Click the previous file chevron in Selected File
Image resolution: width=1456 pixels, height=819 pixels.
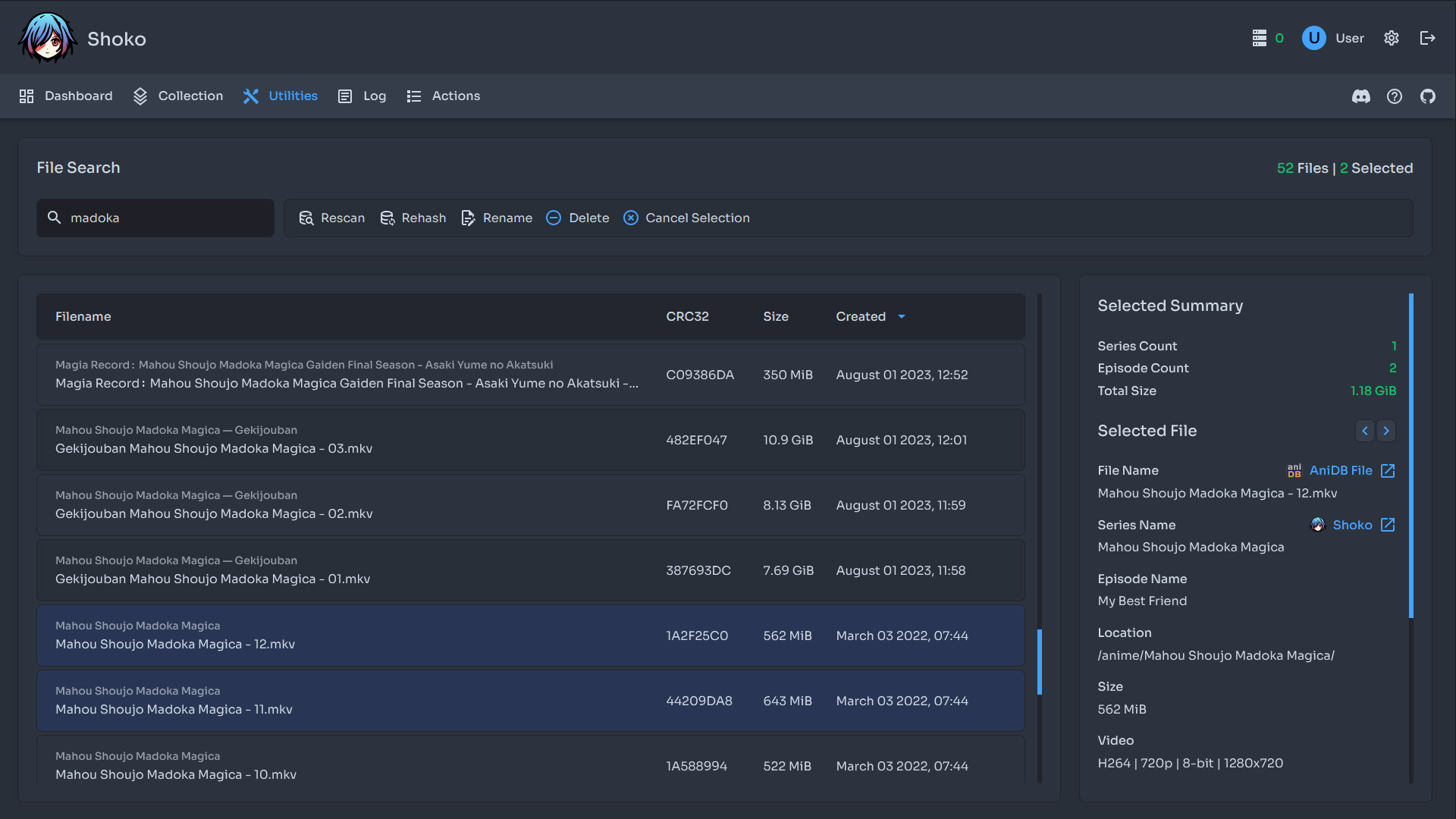(1366, 431)
